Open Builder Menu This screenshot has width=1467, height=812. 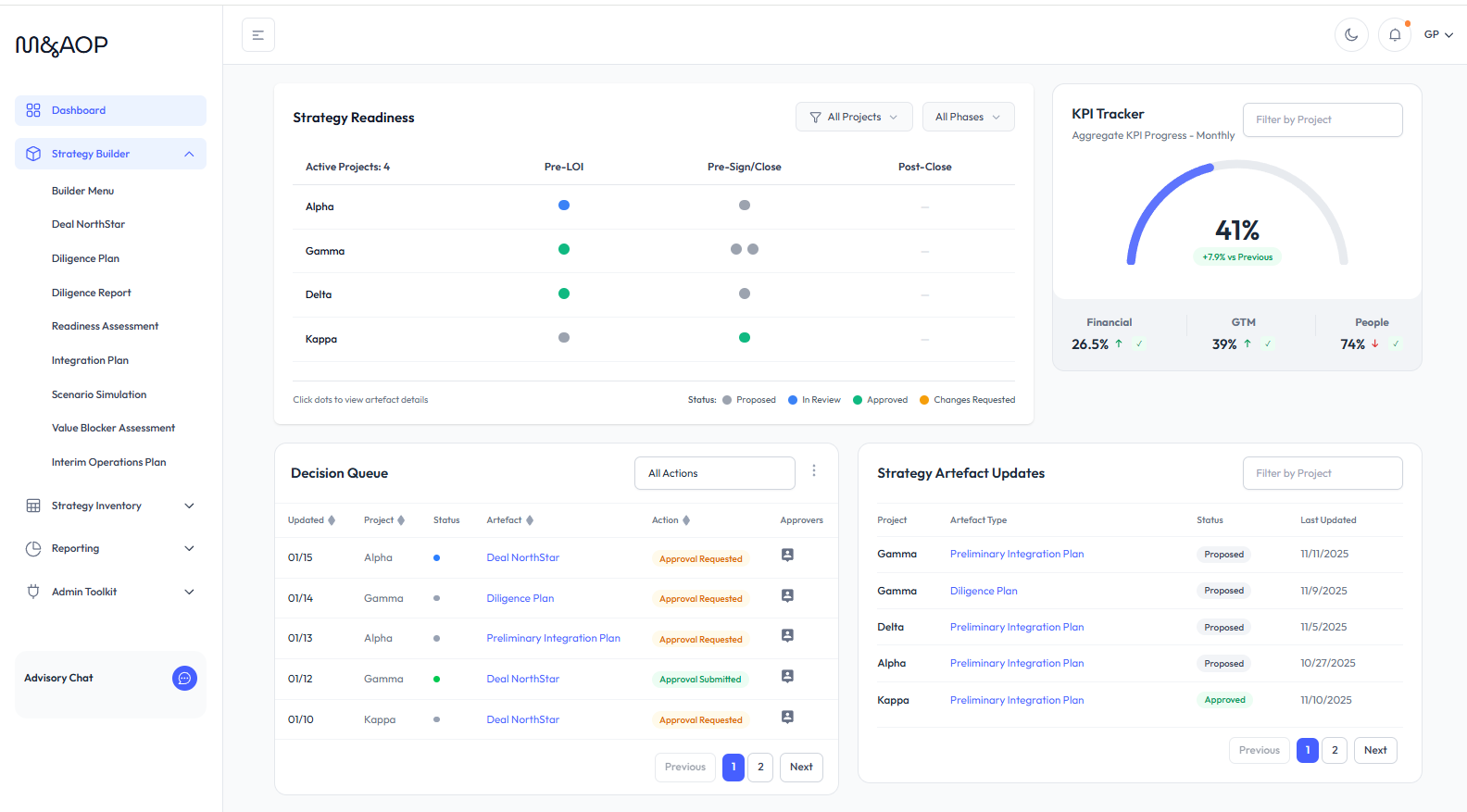(82, 191)
